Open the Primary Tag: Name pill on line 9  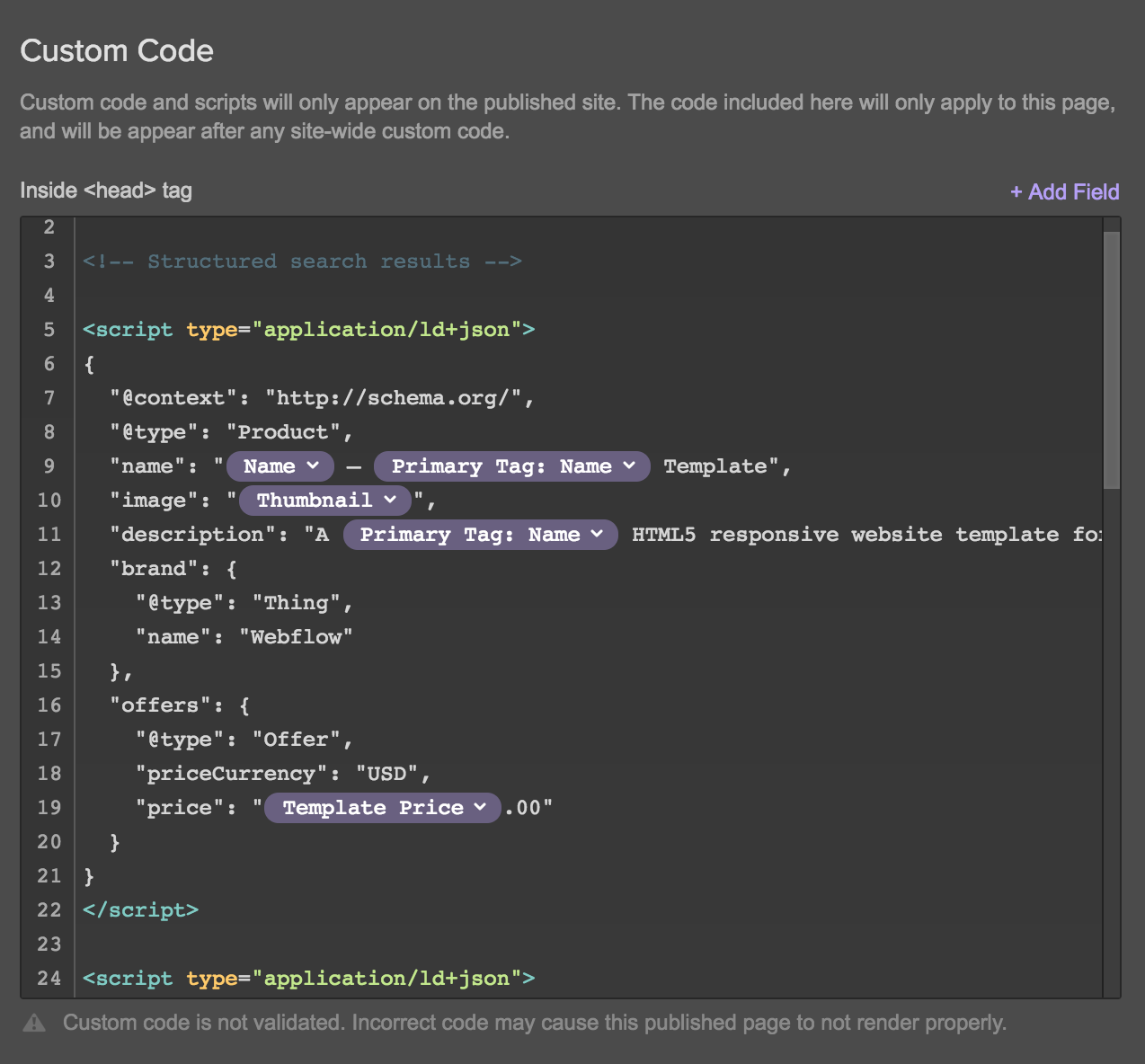coord(512,466)
